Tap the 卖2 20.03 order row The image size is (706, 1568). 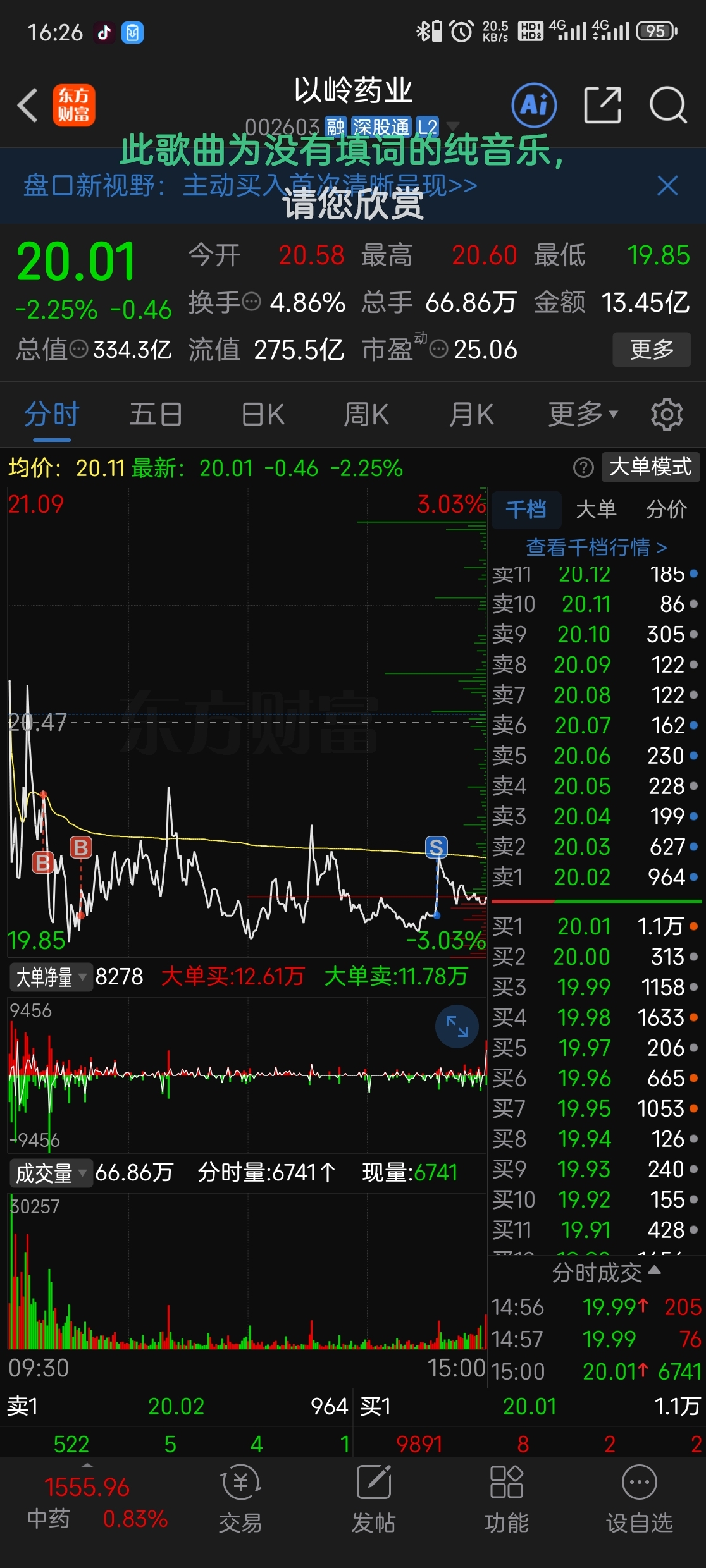coord(596,847)
